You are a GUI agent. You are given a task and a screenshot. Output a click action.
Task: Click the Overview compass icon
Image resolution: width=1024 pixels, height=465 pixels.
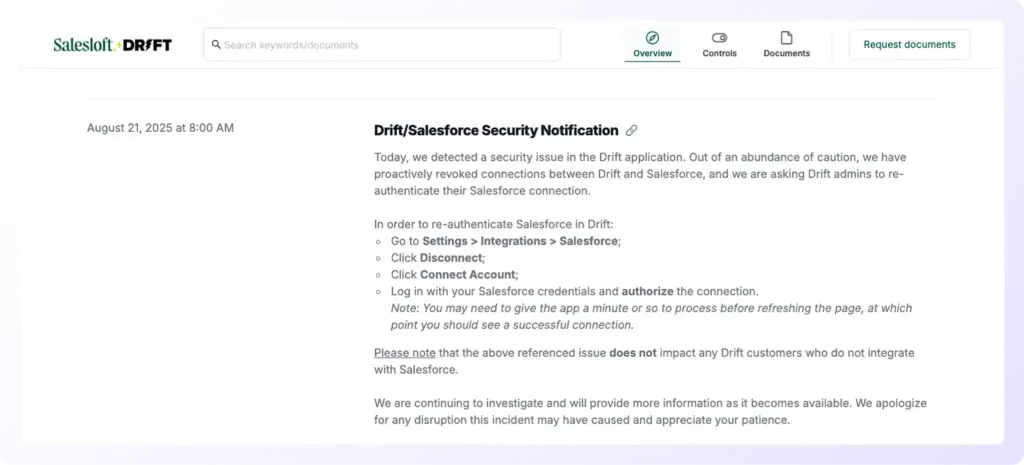[652, 38]
